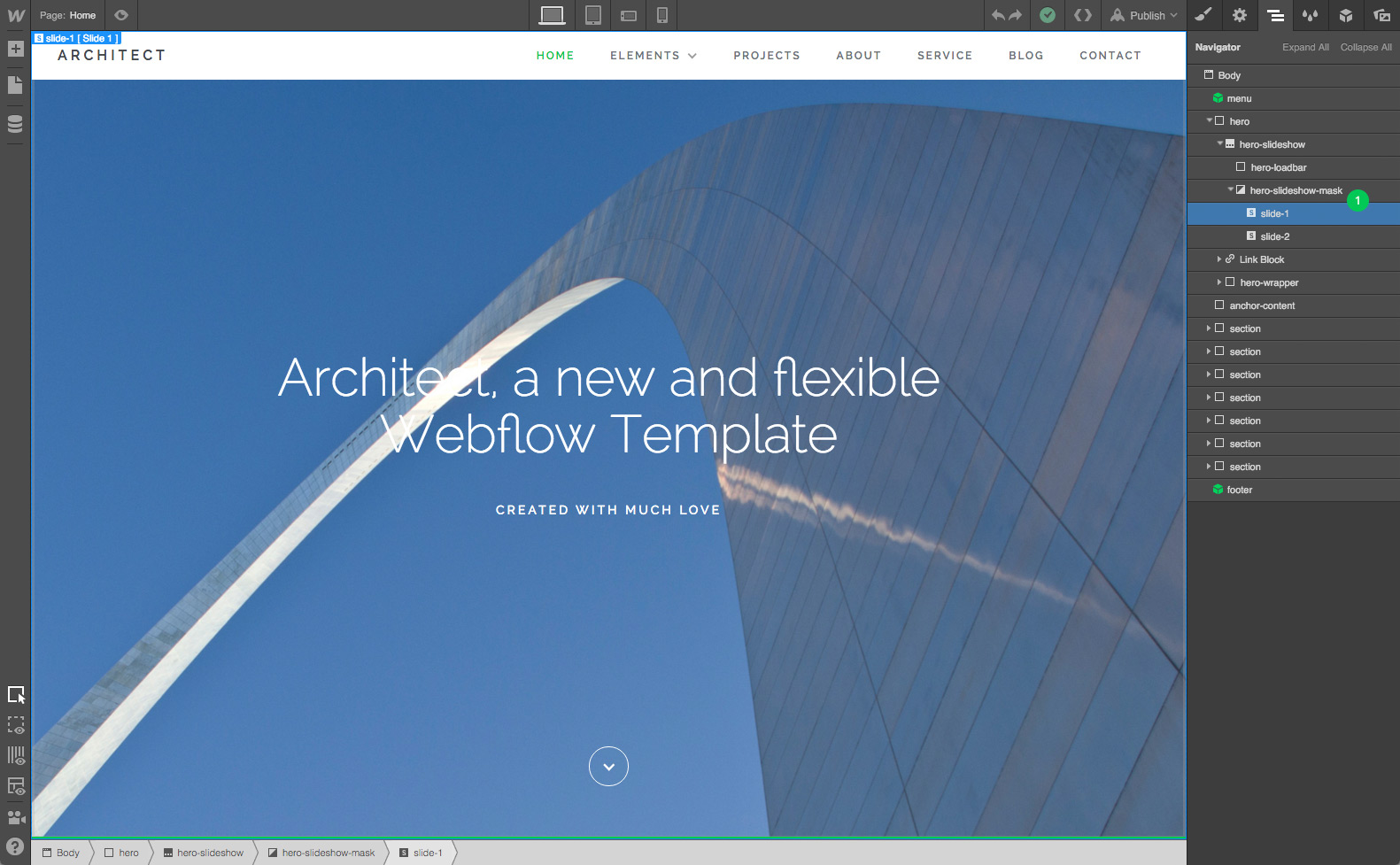This screenshot has height=865, width=1400.
Task: Select hero-slideshow-mask in the breadcrumb bar
Action: pyautogui.click(x=321, y=853)
